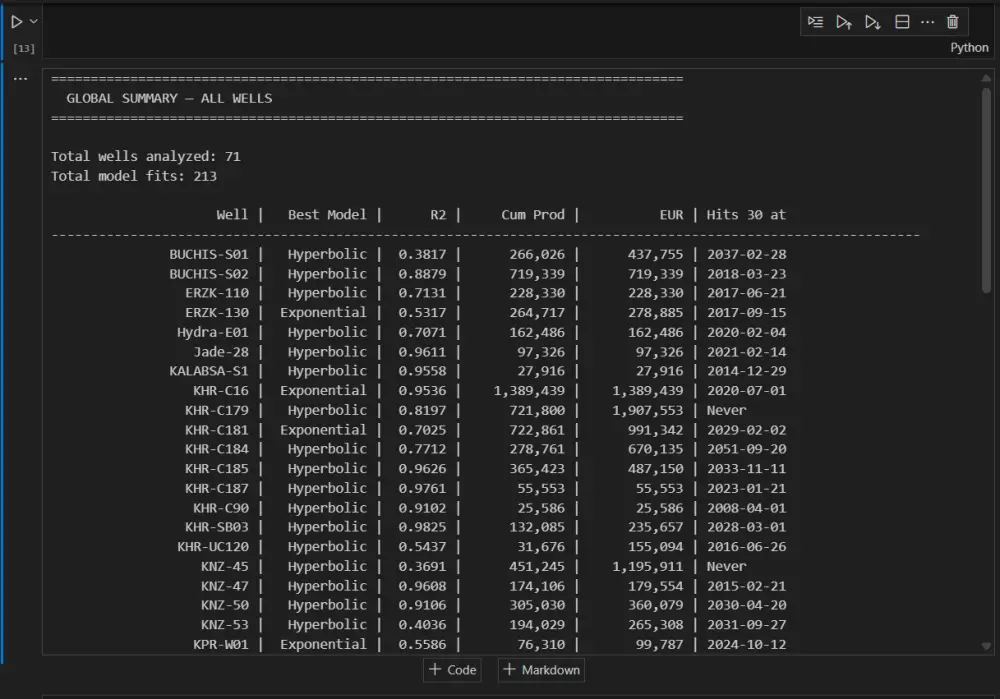Click well name KALABSA-S1

point(209,371)
